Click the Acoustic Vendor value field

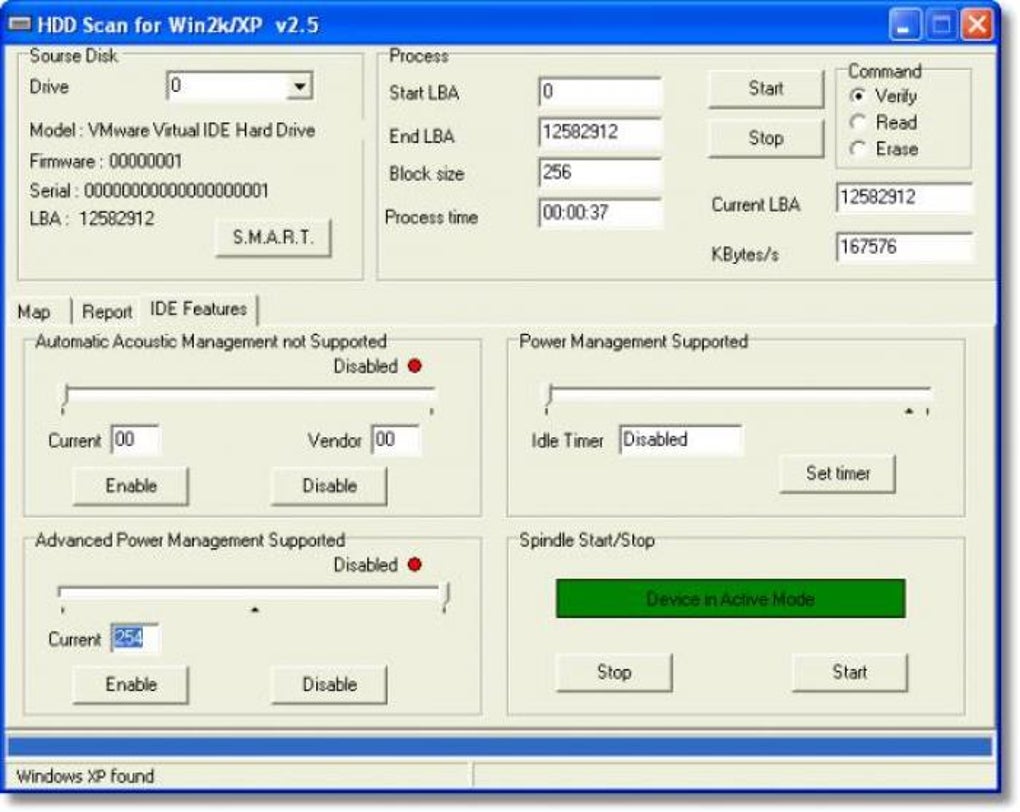(x=396, y=440)
